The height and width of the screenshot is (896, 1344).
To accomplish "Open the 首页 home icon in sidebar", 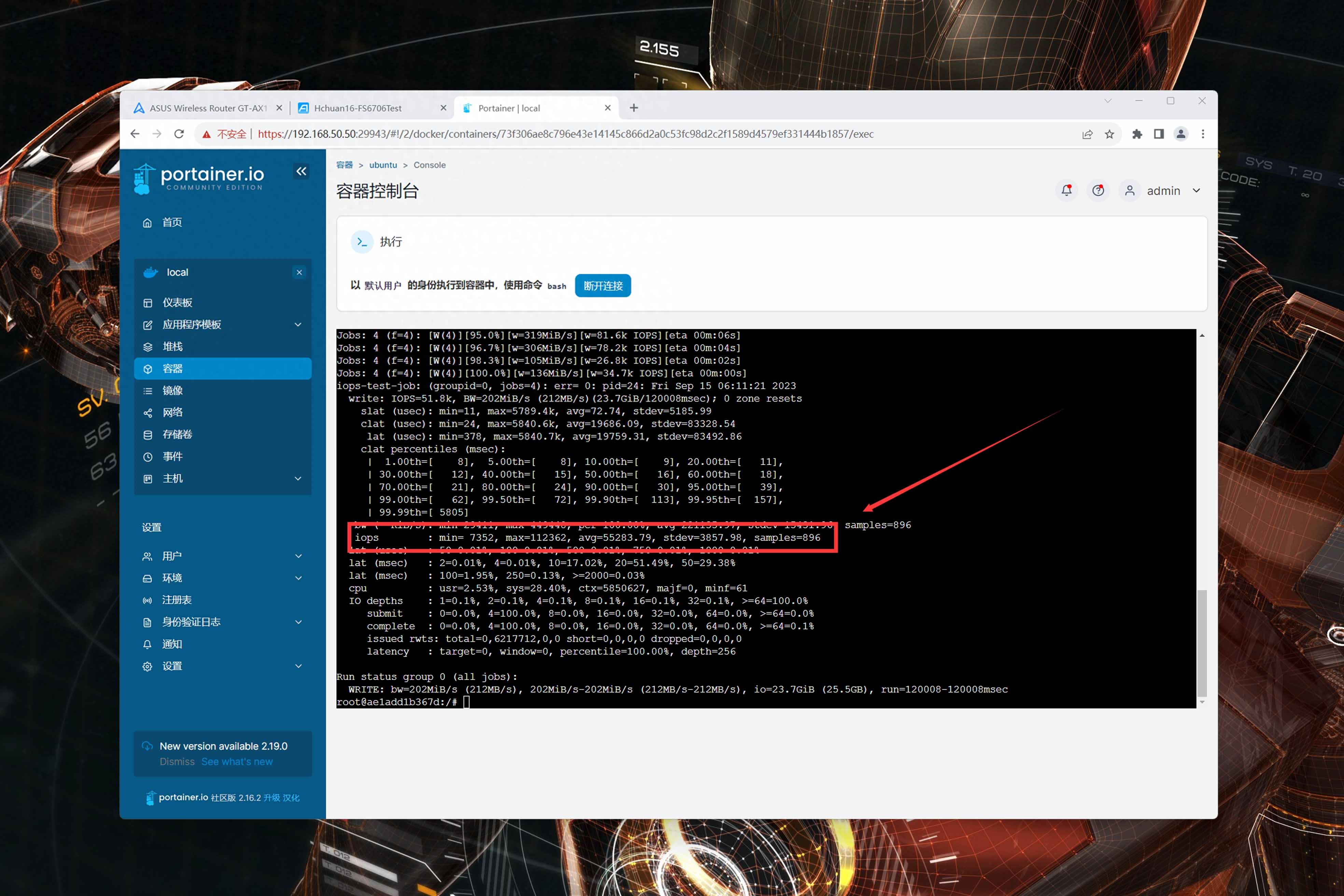I will coord(148,223).
